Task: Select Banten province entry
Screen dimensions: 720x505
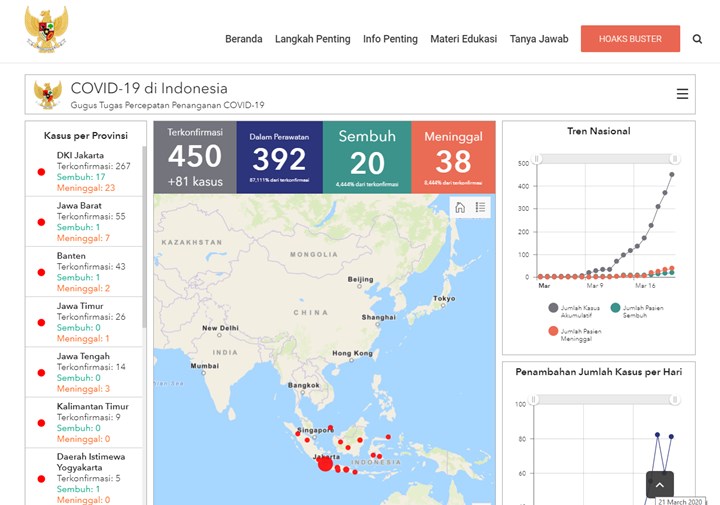Action: click(x=84, y=272)
